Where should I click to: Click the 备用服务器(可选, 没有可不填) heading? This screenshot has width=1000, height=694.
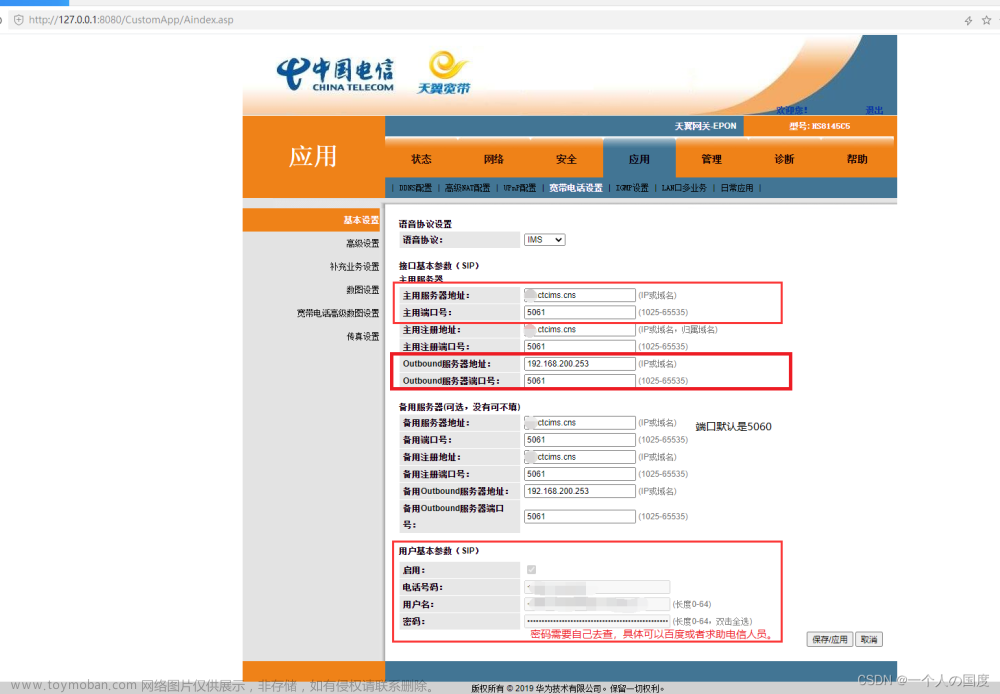pyautogui.click(x=459, y=407)
